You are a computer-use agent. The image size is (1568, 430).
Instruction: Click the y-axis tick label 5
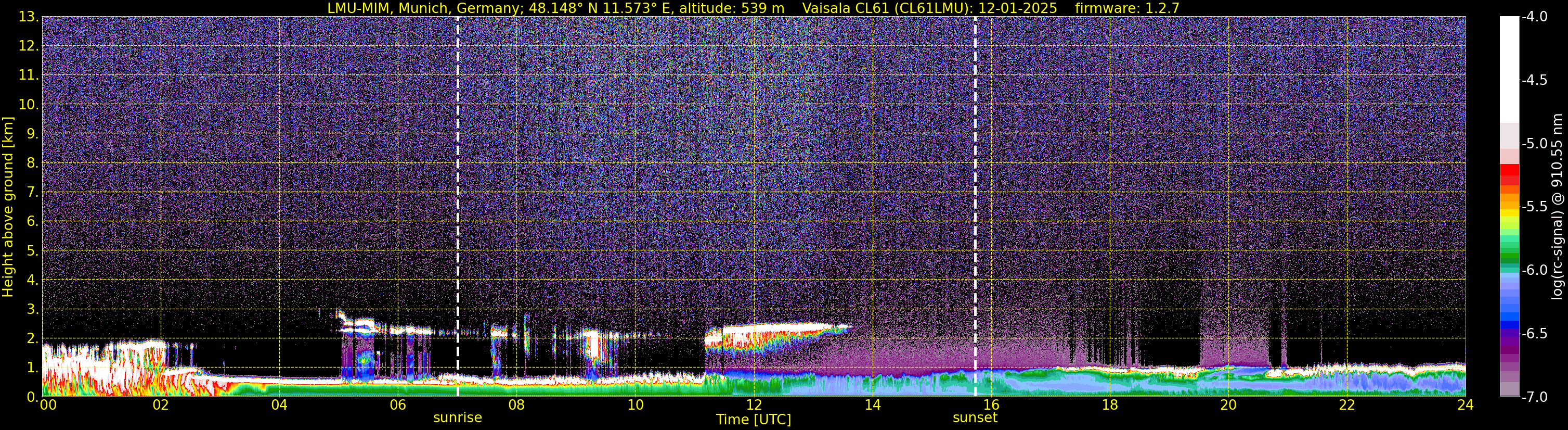point(32,251)
